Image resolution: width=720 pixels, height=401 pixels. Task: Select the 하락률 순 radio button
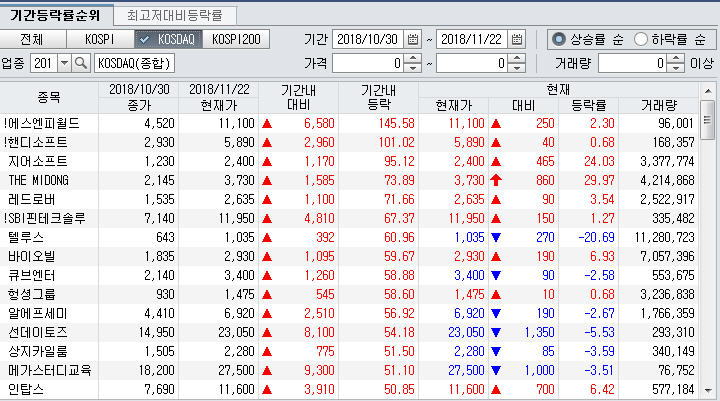[640, 40]
